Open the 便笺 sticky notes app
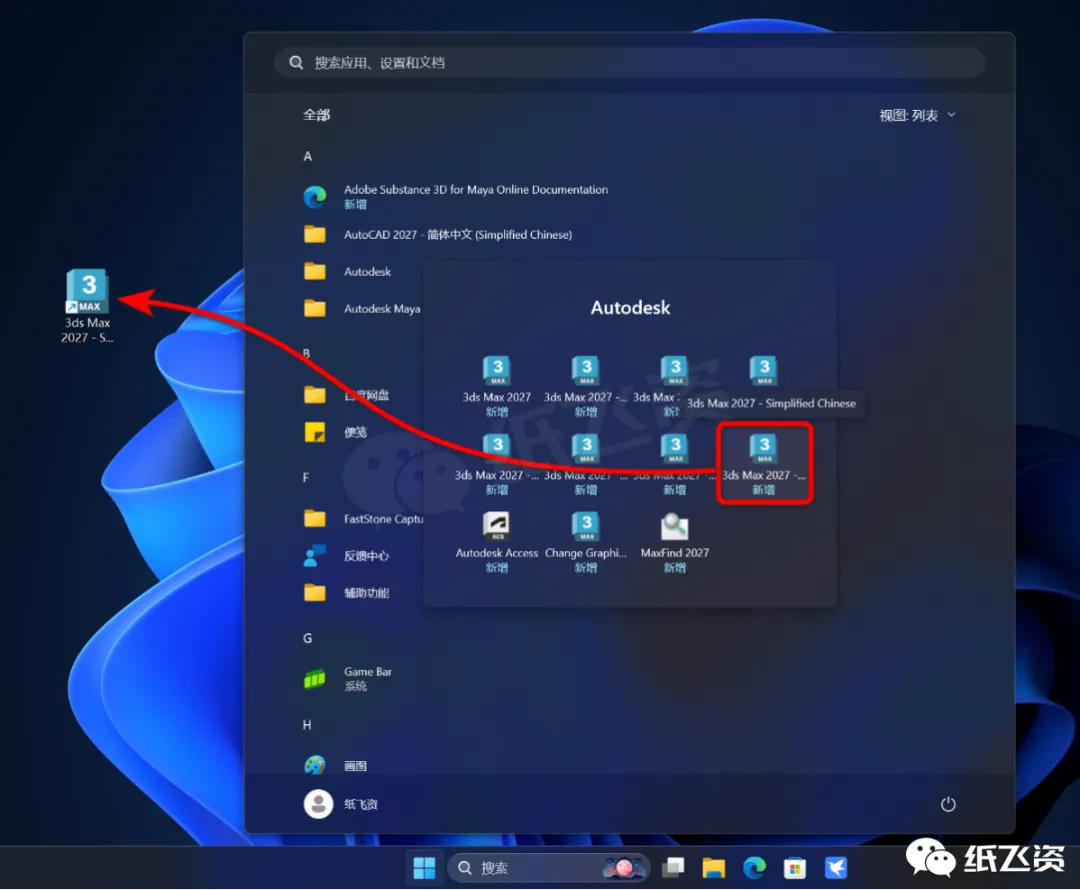1080x890 pixels. pos(335,432)
